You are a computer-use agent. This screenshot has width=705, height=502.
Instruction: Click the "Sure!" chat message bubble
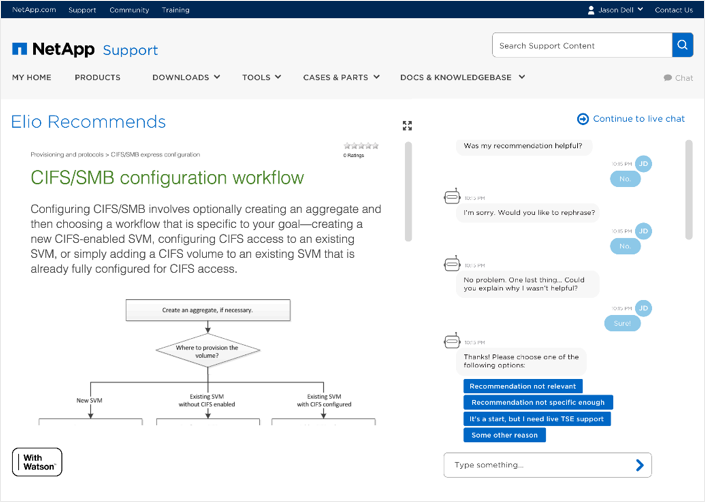[622, 324]
